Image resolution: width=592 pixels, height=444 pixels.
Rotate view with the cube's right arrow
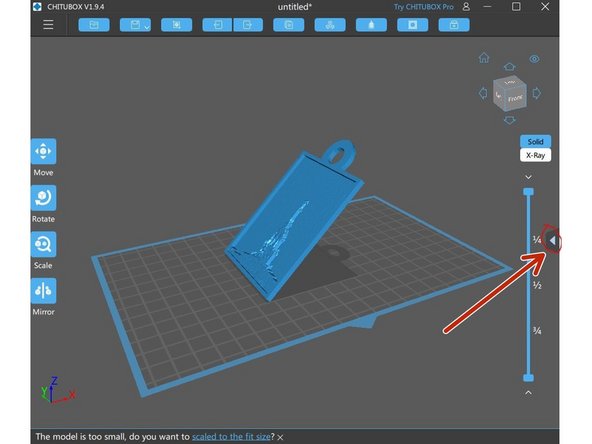pos(536,93)
